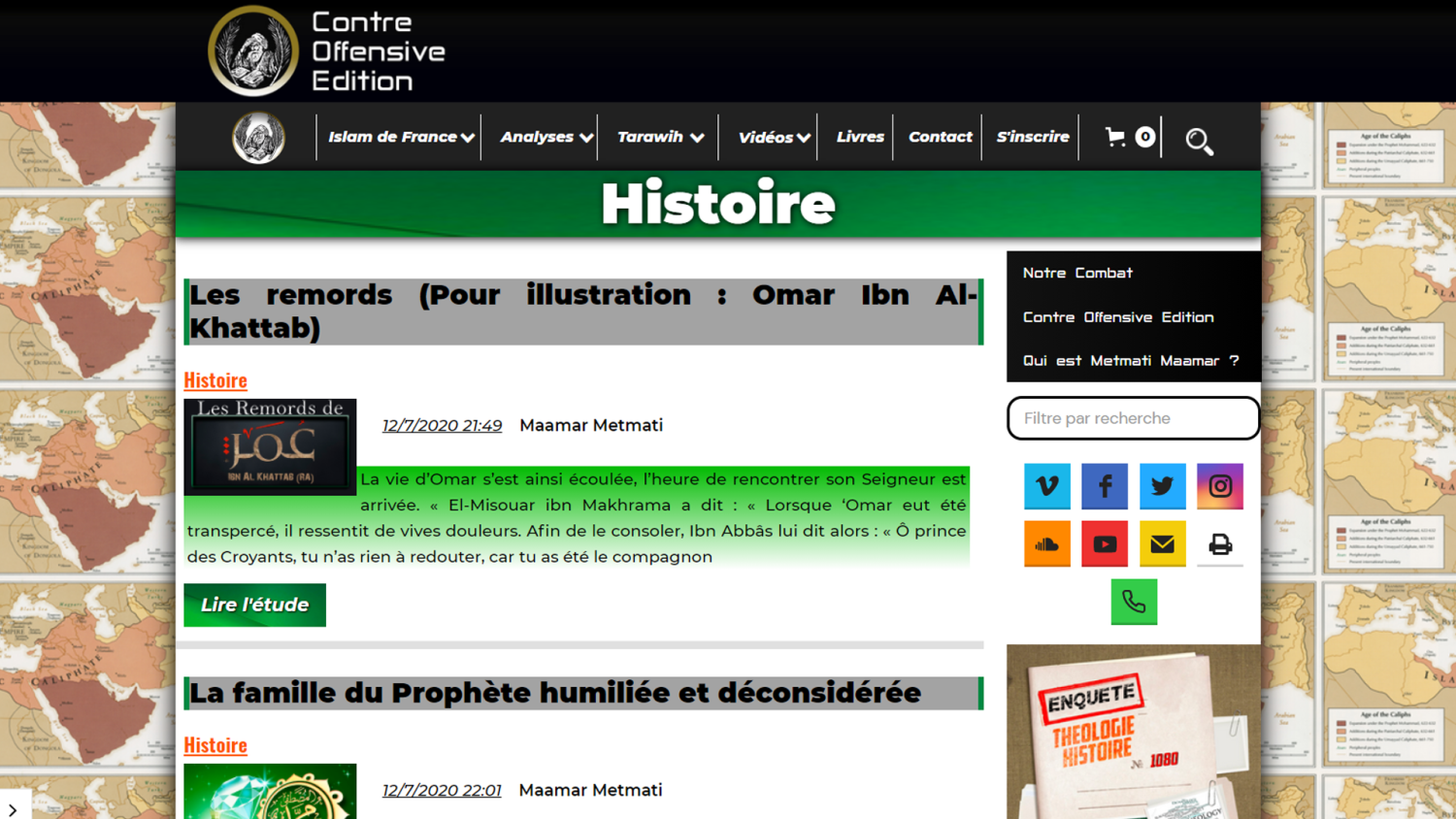Click the bottom-left arrow panel toggle

click(x=13, y=809)
